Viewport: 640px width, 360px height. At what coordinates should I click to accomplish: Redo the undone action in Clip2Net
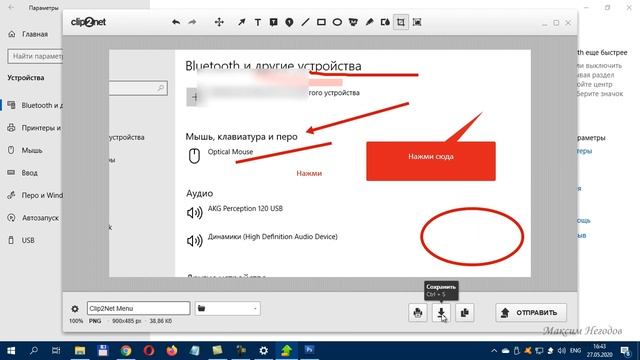point(192,22)
